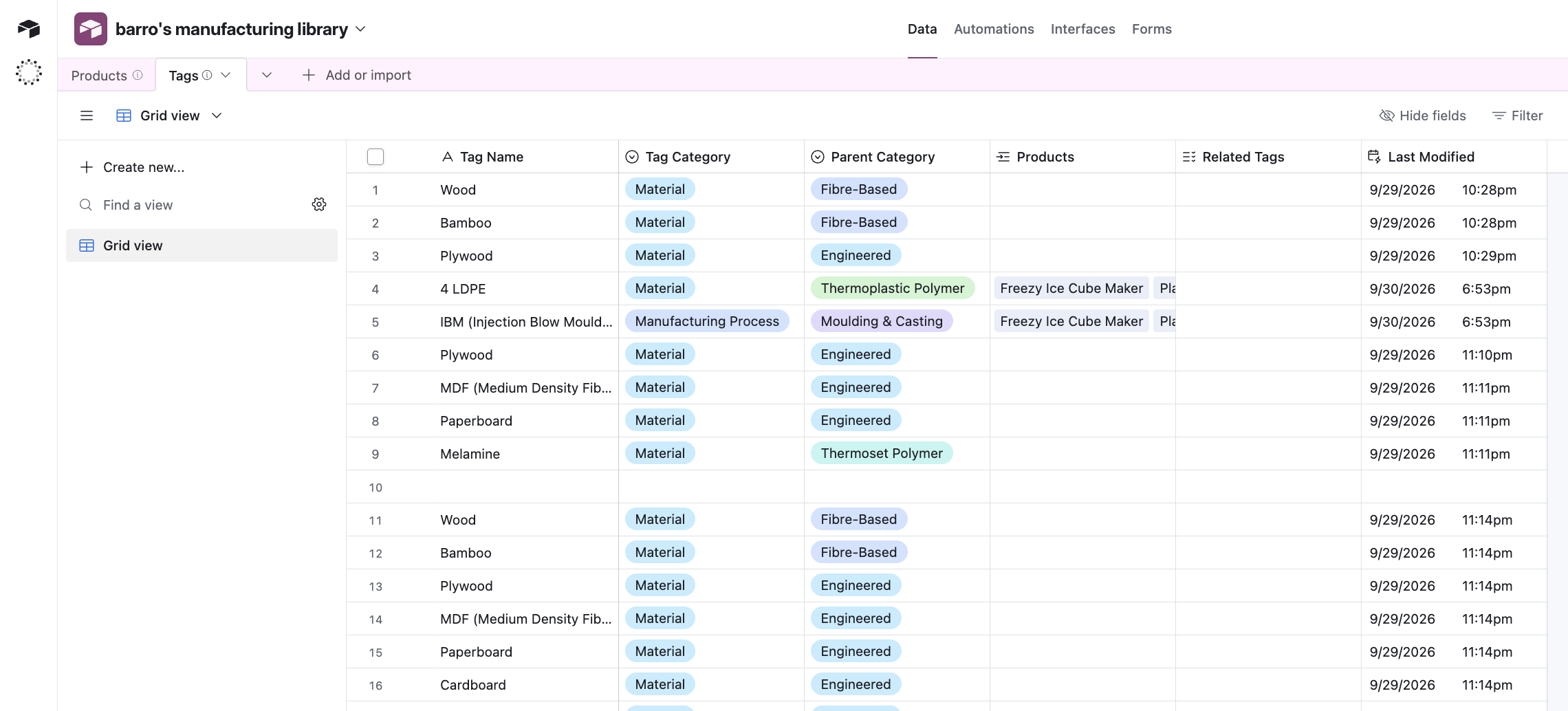The image size is (1568, 711).
Task: Select the Data tab
Action: pyautogui.click(x=922, y=29)
